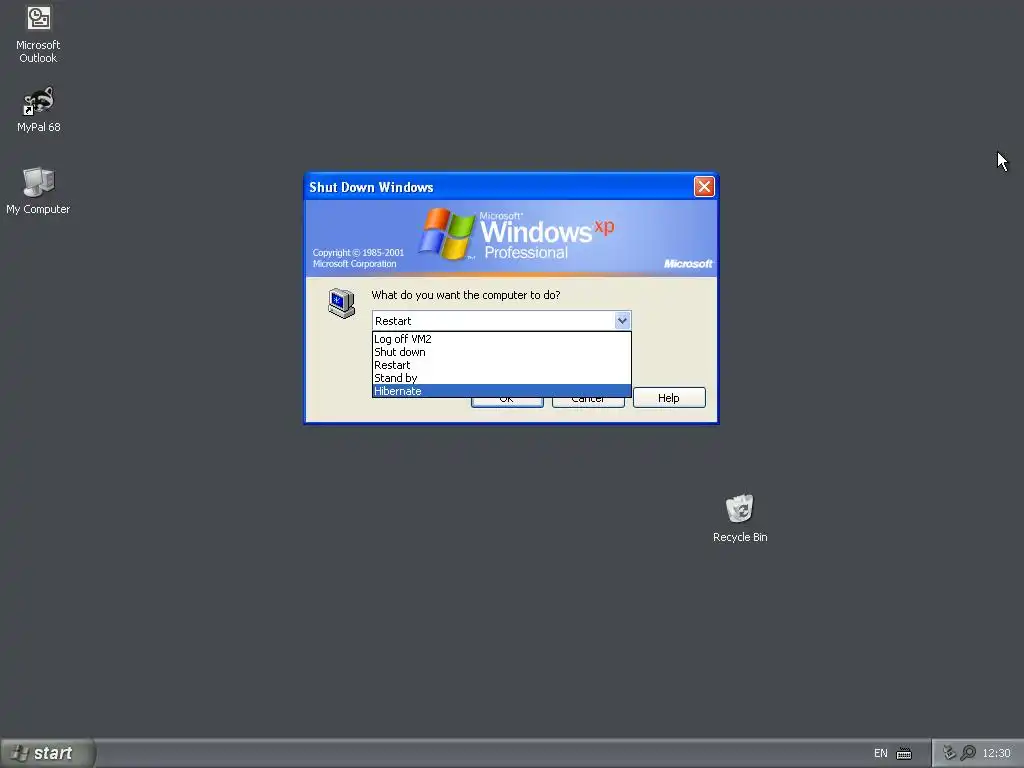1024x768 pixels.
Task: Open the Start menu
Action: 47,753
